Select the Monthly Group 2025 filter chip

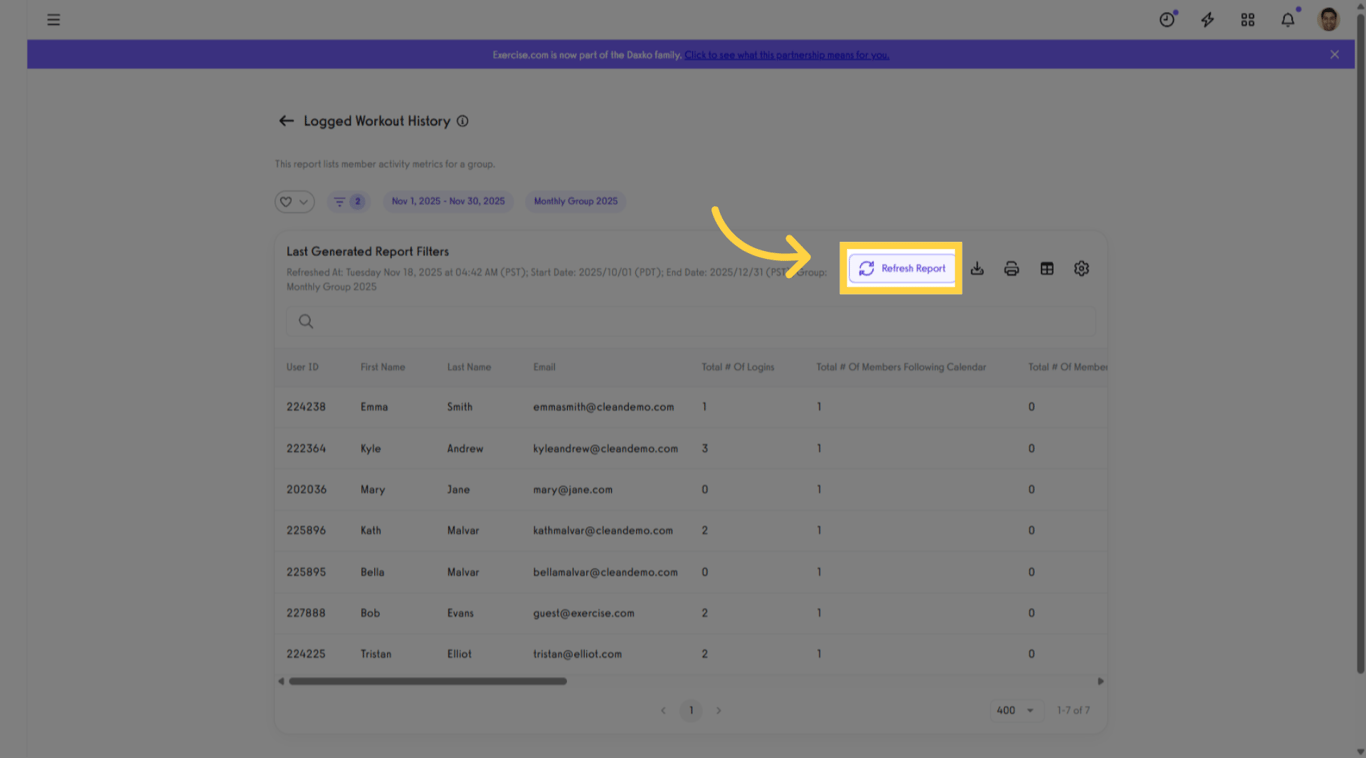click(x=575, y=202)
